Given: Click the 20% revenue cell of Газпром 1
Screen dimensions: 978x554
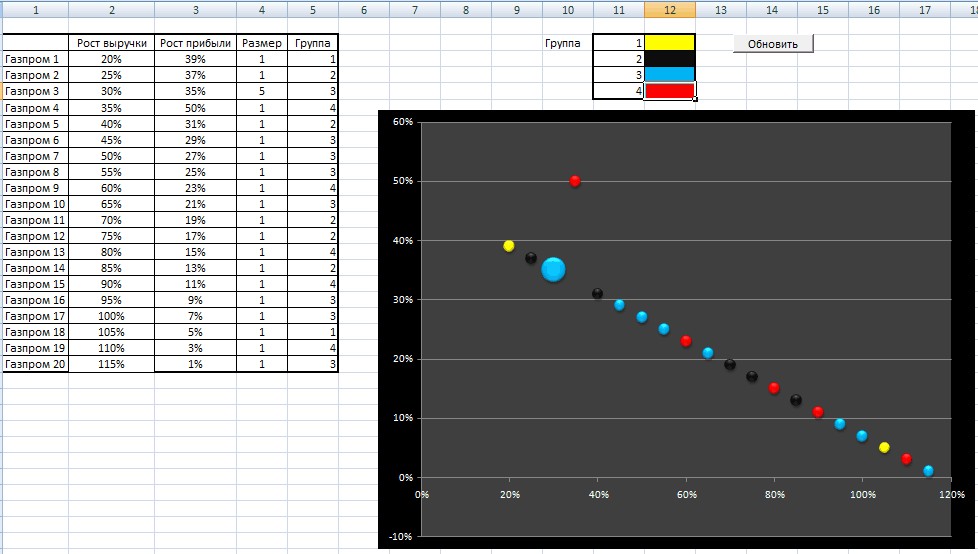Looking at the screenshot, I should [112, 59].
